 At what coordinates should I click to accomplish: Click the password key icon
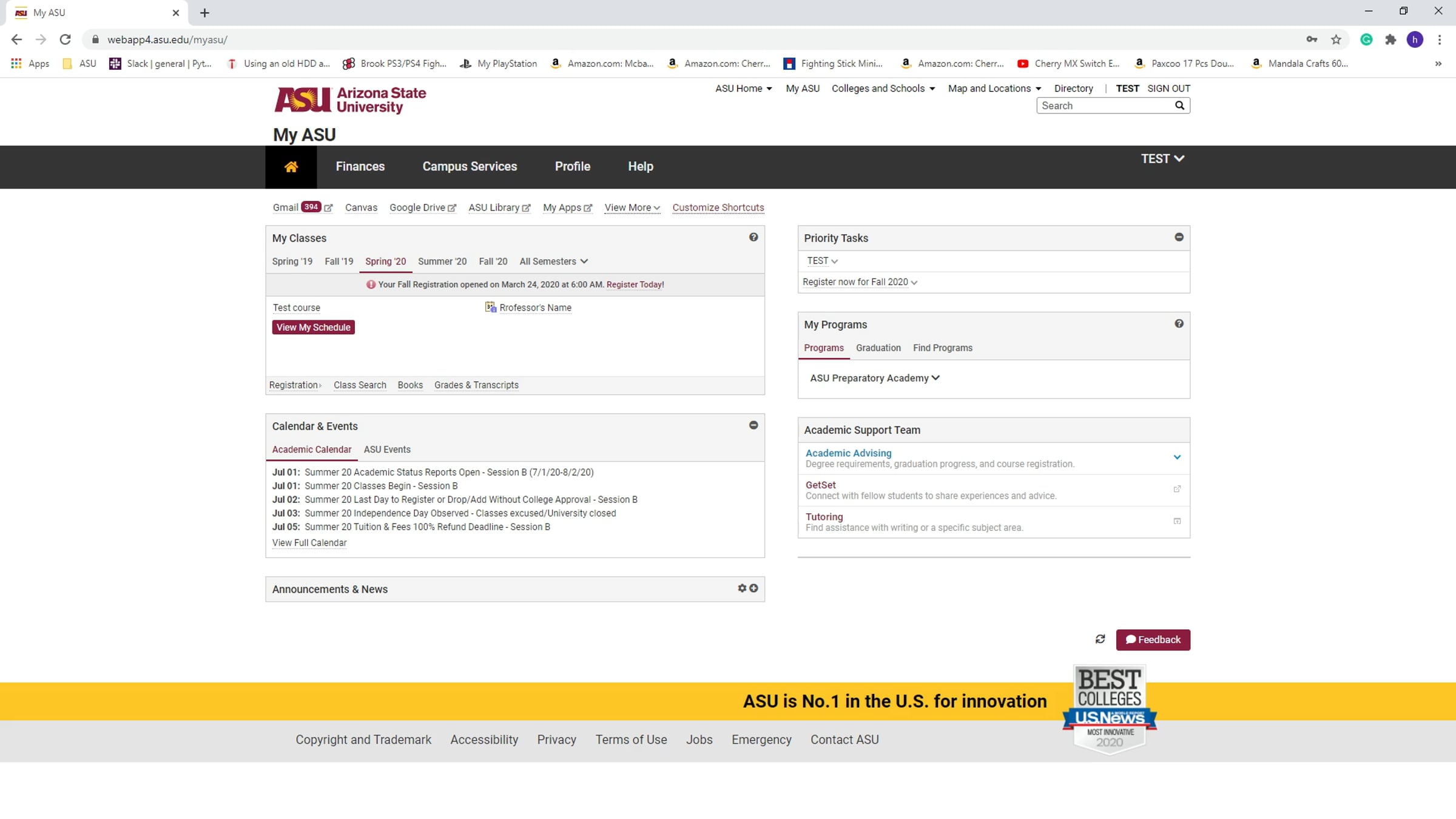[1312, 39]
